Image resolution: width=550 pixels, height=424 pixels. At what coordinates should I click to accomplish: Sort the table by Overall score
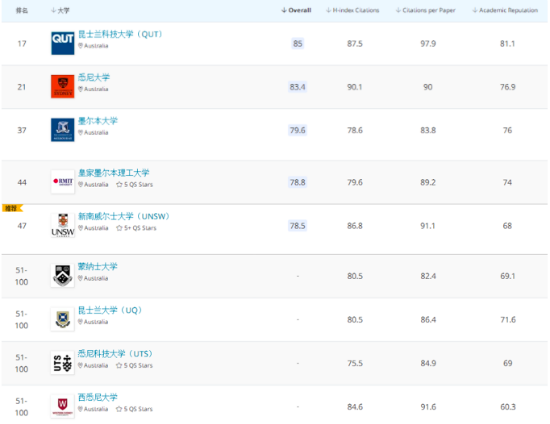pos(296,10)
